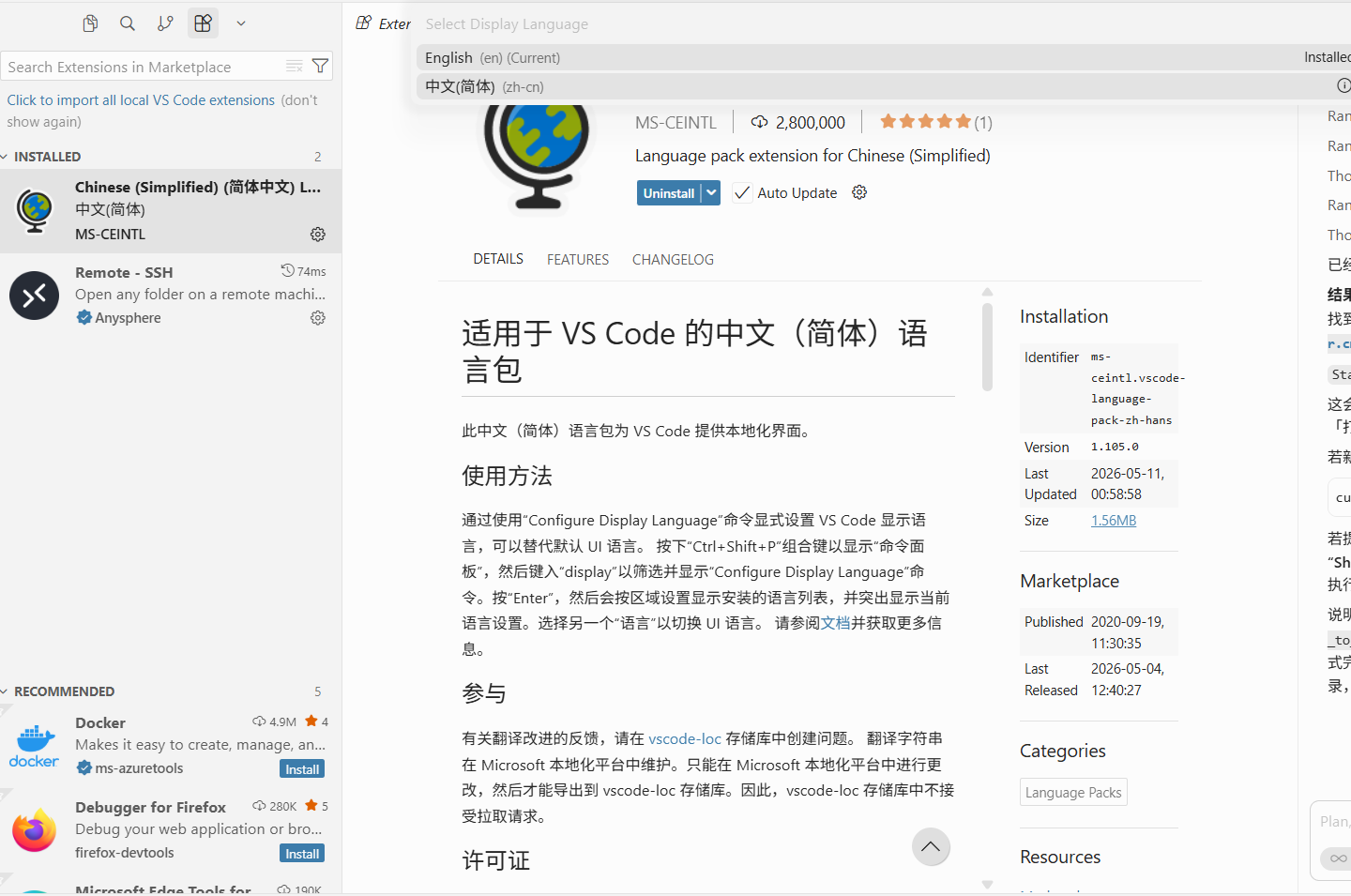1351x896 pixels.
Task: Click the info icon on the 中文(简体) row
Action: pos(1343,86)
